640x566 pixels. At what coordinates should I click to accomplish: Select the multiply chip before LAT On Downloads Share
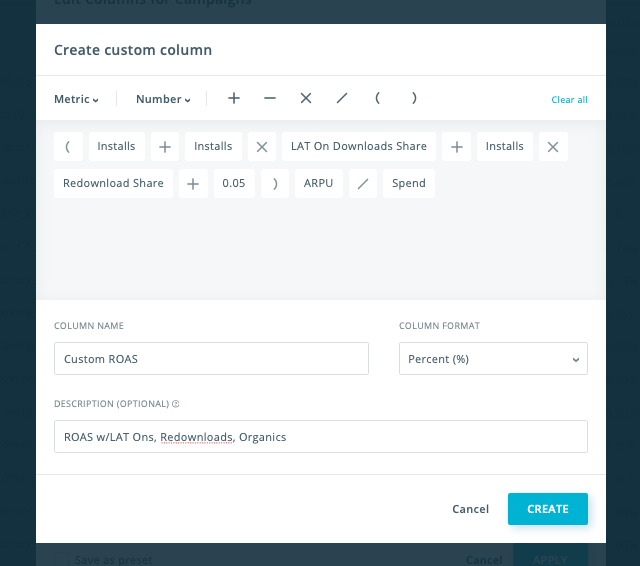coord(262,146)
